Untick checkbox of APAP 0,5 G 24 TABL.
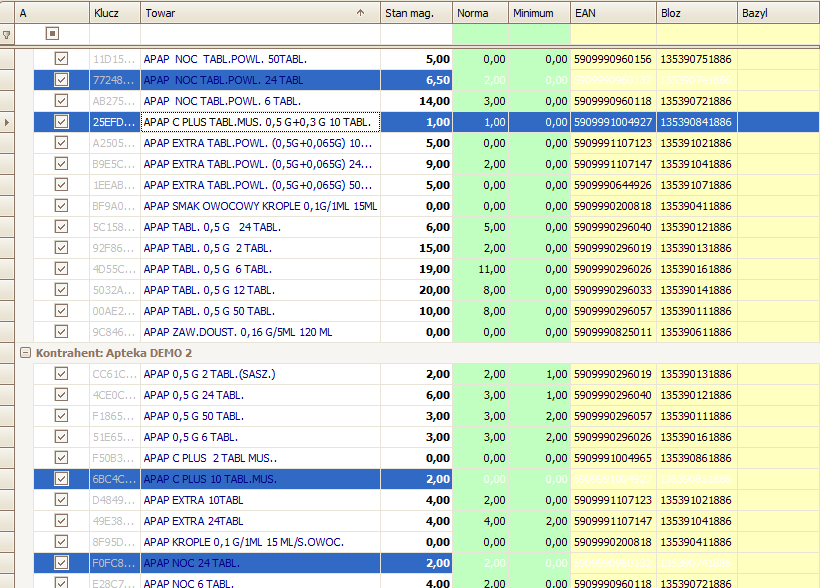Viewport: 820px width, 588px height. 61,395
